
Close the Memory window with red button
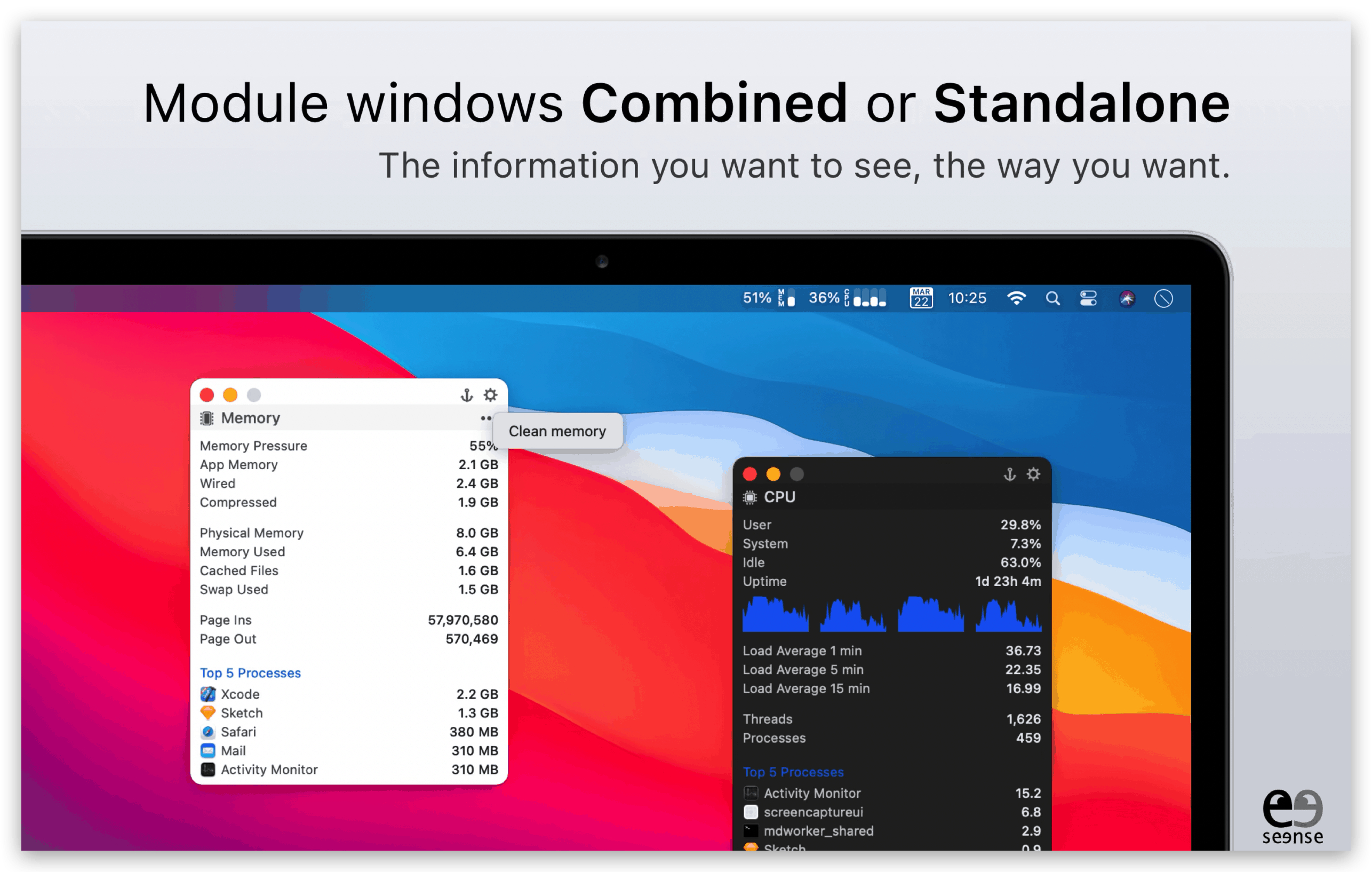207,395
